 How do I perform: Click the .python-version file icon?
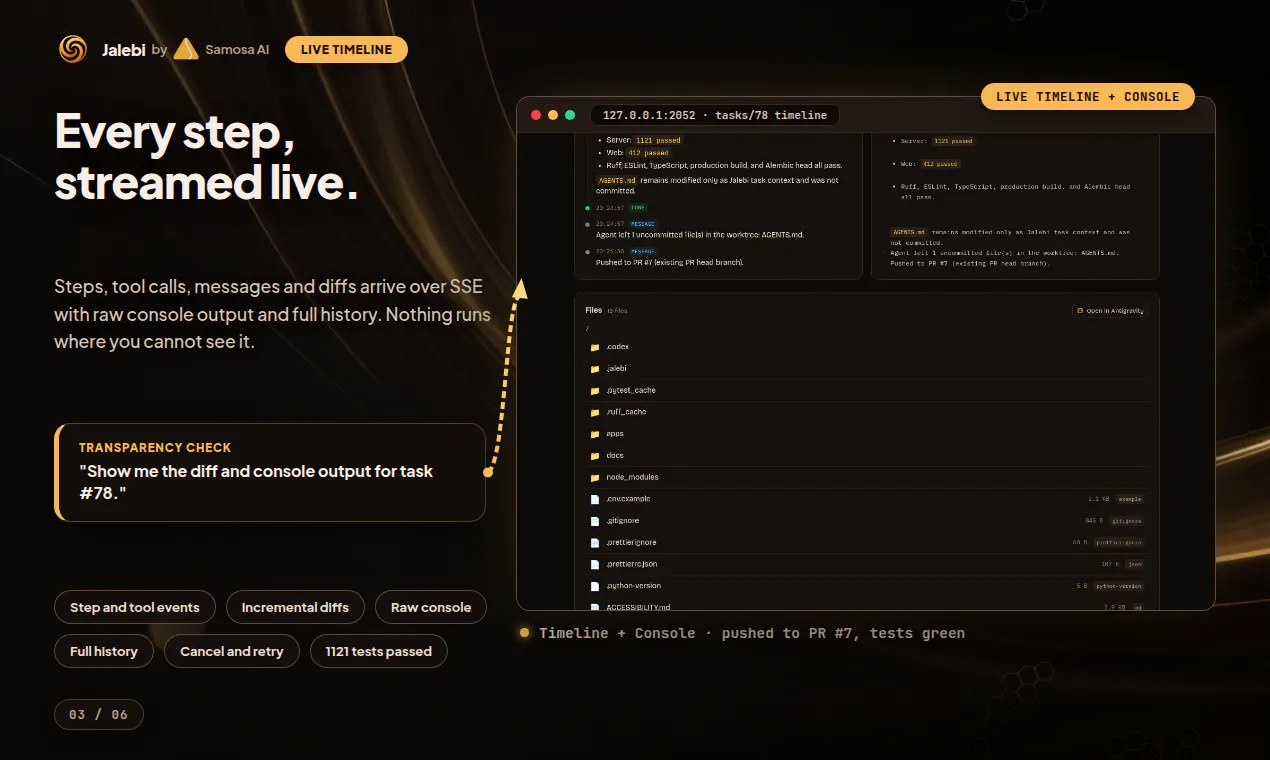click(595, 586)
